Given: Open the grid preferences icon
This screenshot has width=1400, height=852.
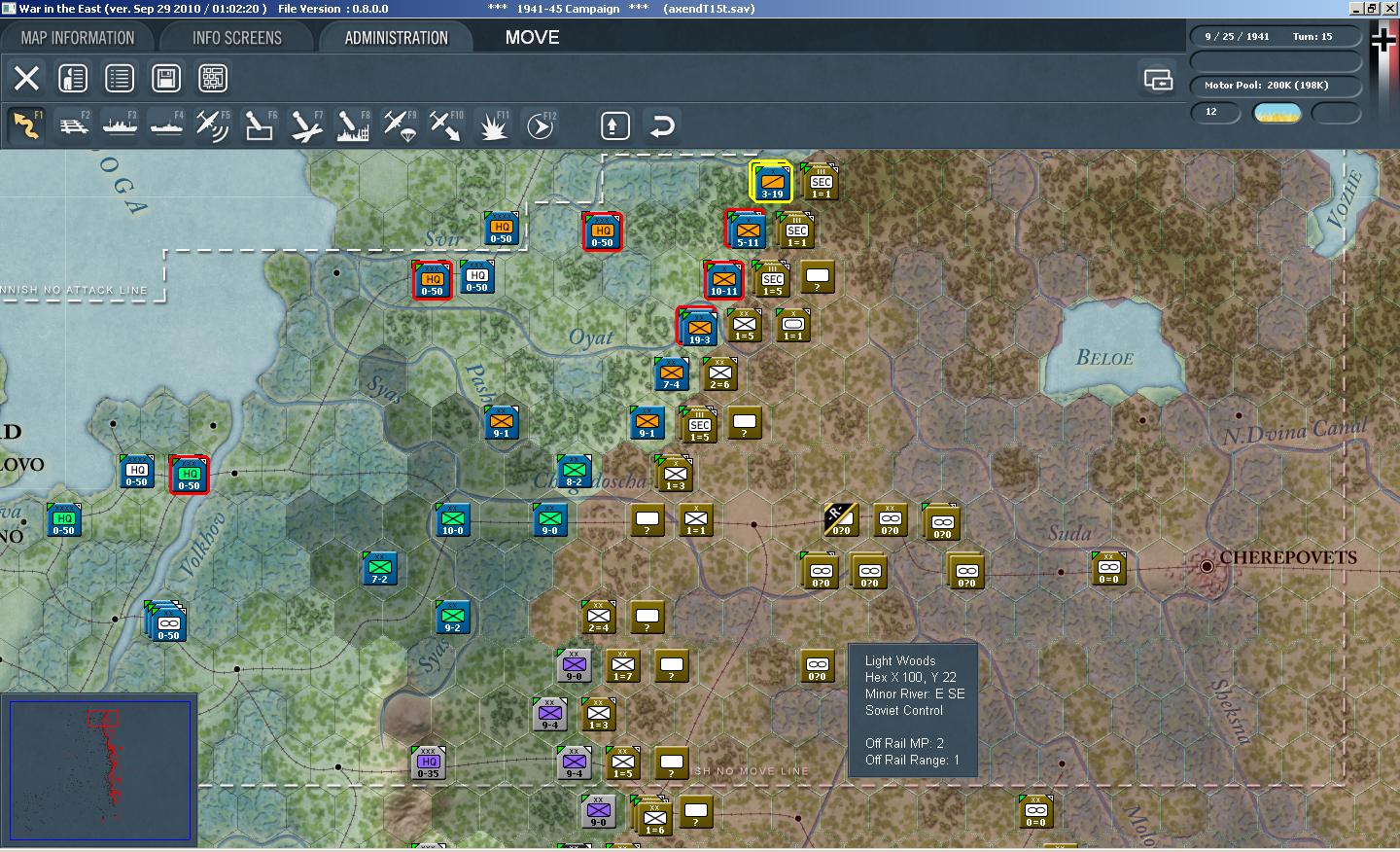Looking at the screenshot, I should 213,78.
